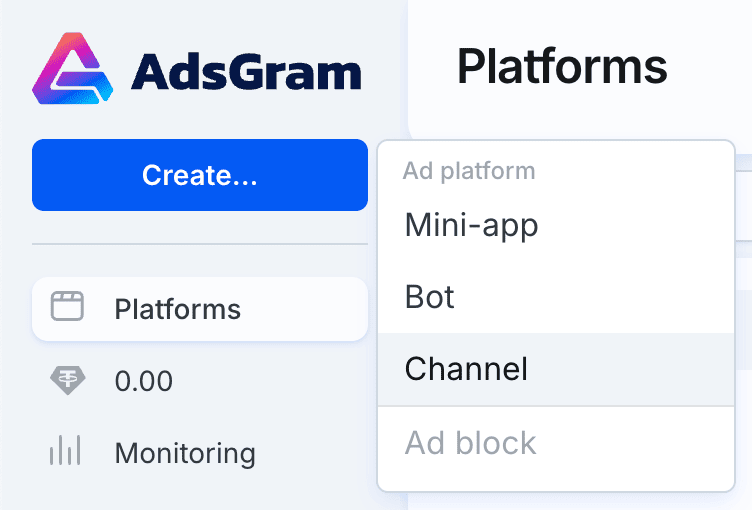752x510 pixels.
Task: Select the Channel menu option
Action: coord(556,369)
